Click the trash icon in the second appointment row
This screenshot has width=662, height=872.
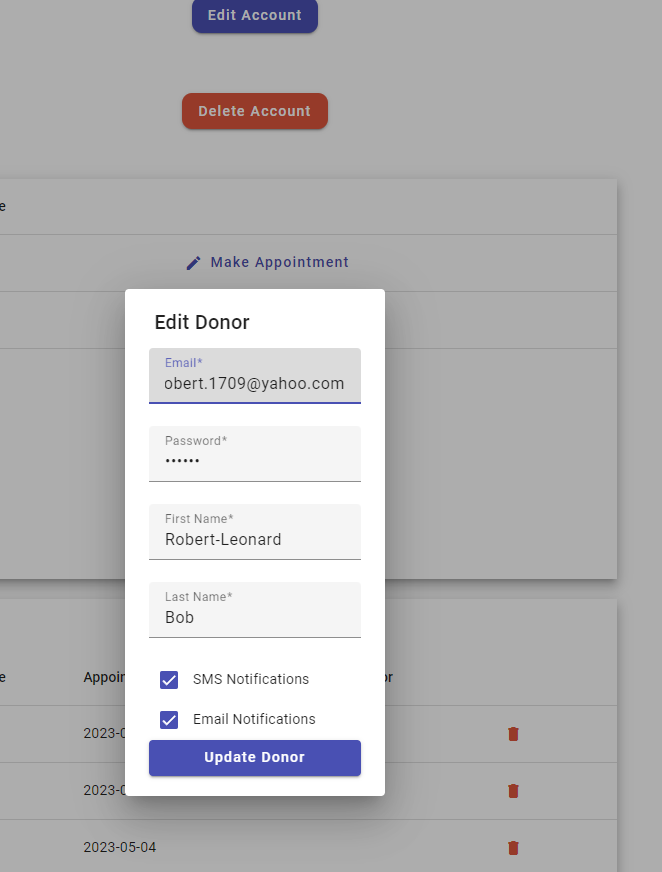pos(513,791)
